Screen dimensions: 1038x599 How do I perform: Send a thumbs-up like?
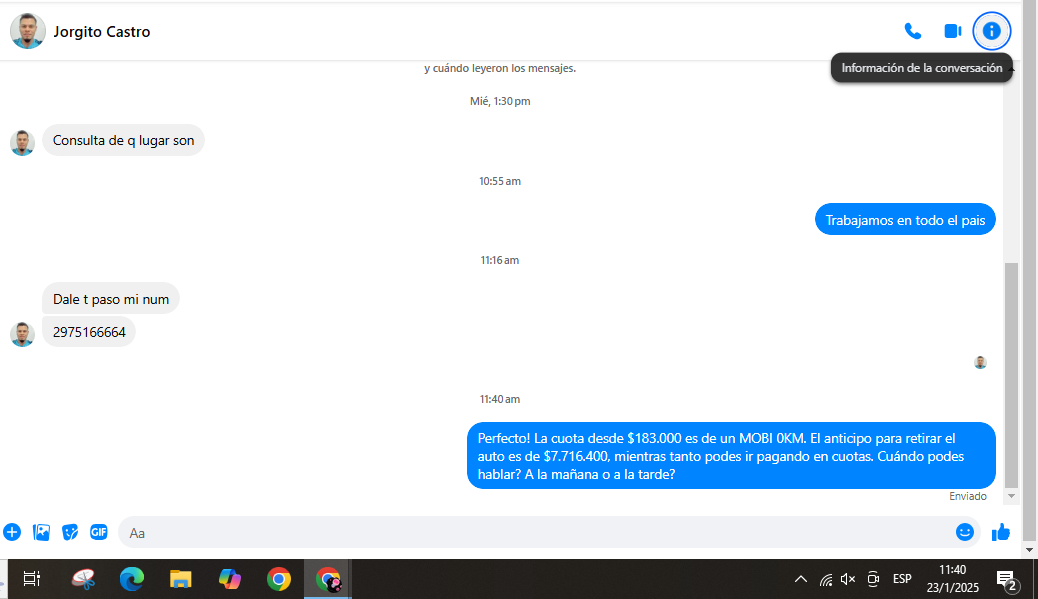point(1000,532)
